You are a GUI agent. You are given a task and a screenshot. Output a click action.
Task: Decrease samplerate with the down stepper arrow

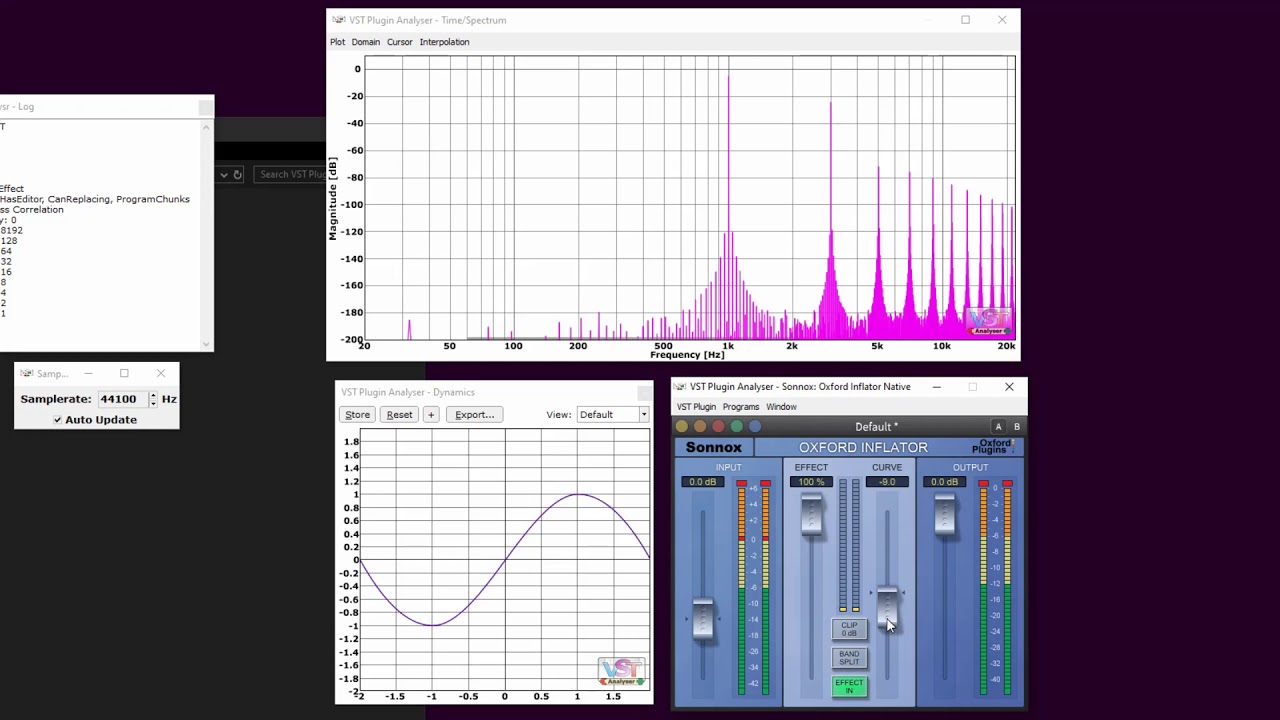point(153,403)
